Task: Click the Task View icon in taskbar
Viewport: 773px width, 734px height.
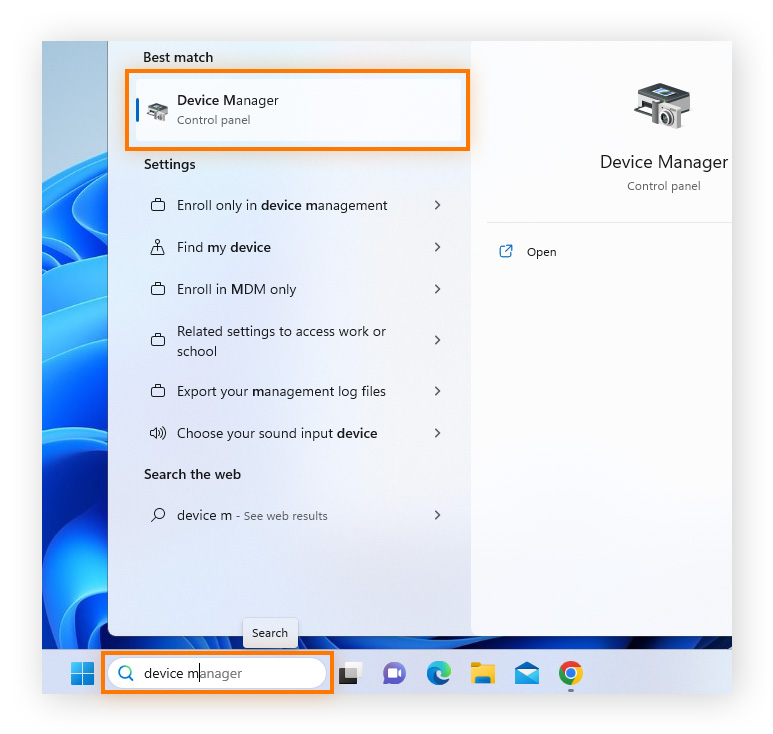Action: pos(351,673)
